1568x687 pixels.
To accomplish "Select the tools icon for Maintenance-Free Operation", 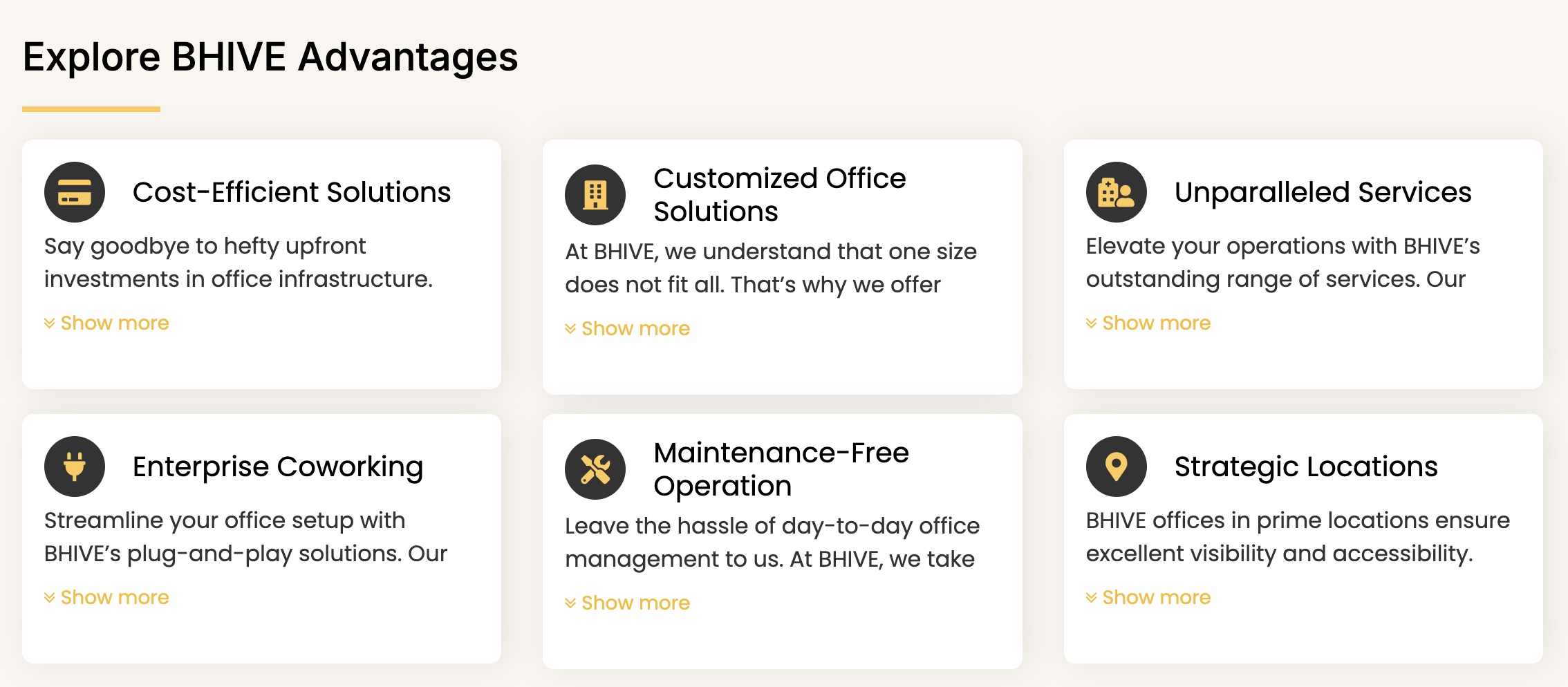I will (x=596, y=469).
